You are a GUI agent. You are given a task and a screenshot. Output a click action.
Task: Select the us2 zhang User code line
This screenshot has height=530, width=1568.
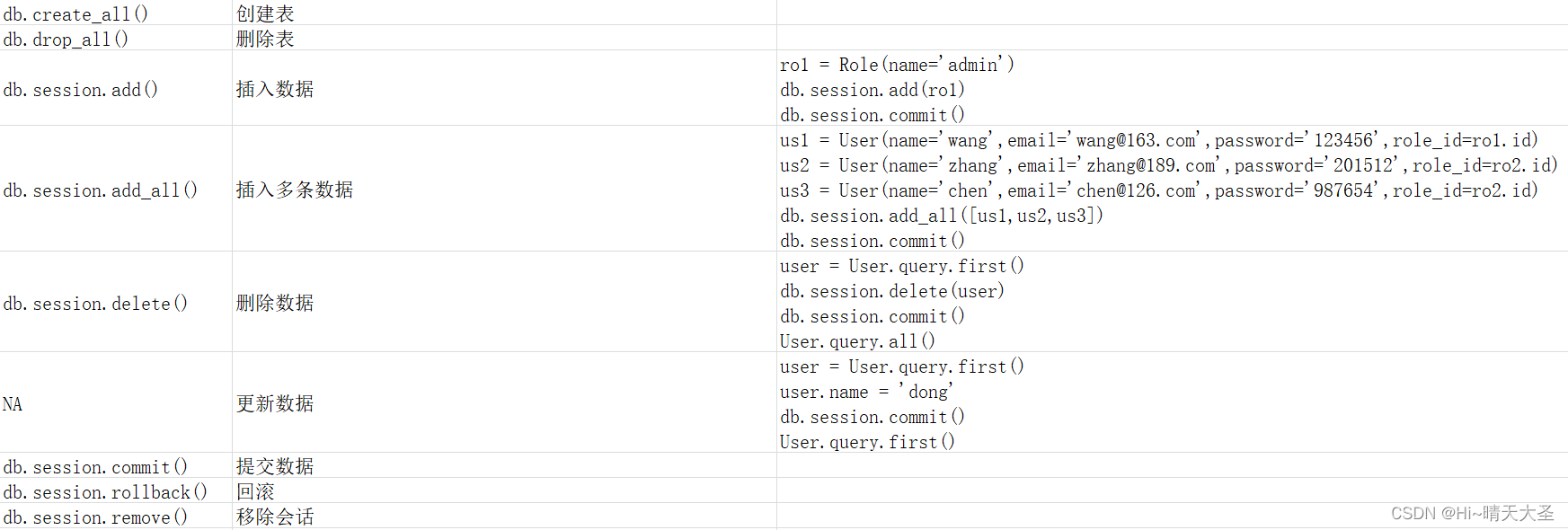coord(1168,165)
